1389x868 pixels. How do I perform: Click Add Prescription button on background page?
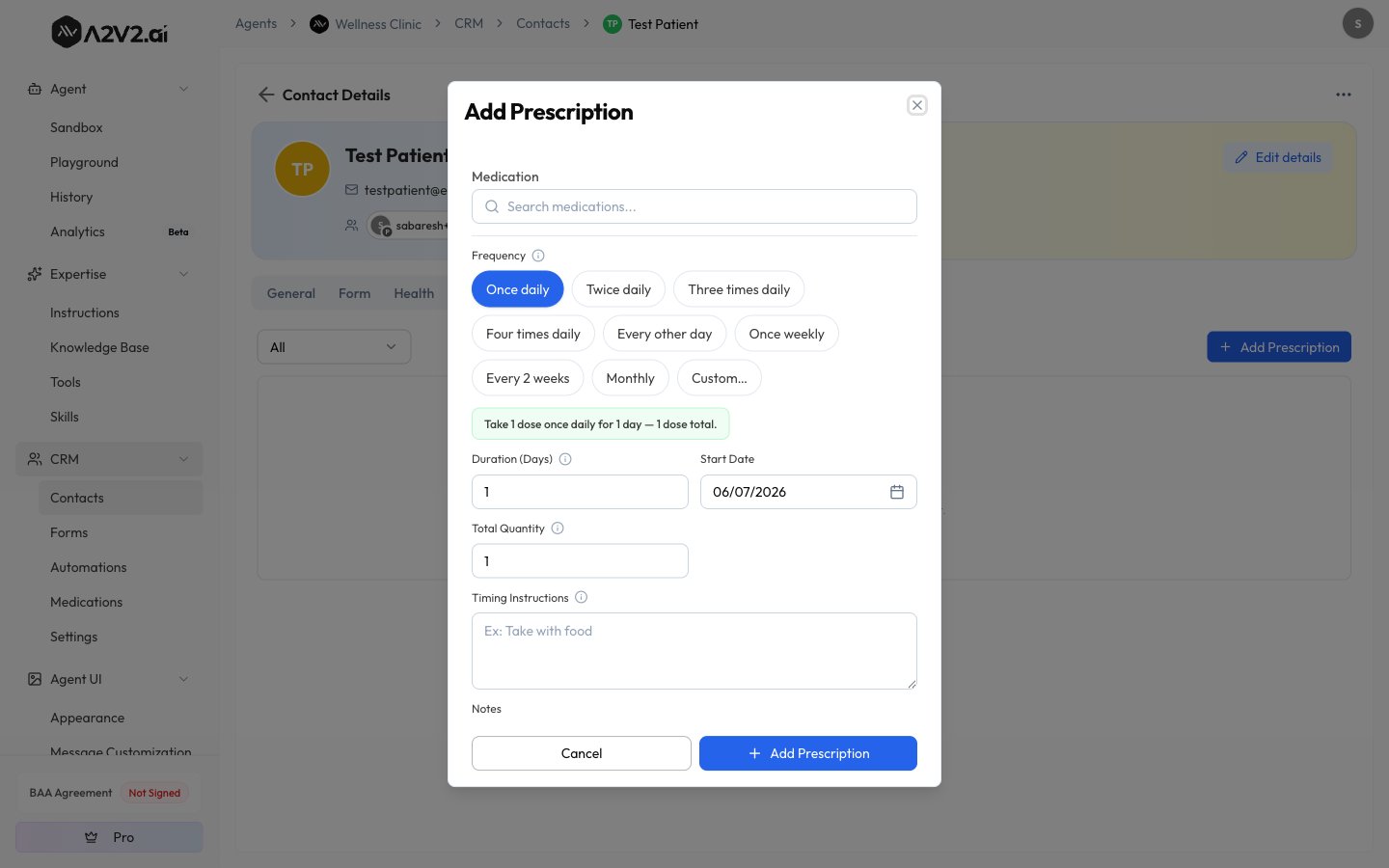tap(1279, 347)
